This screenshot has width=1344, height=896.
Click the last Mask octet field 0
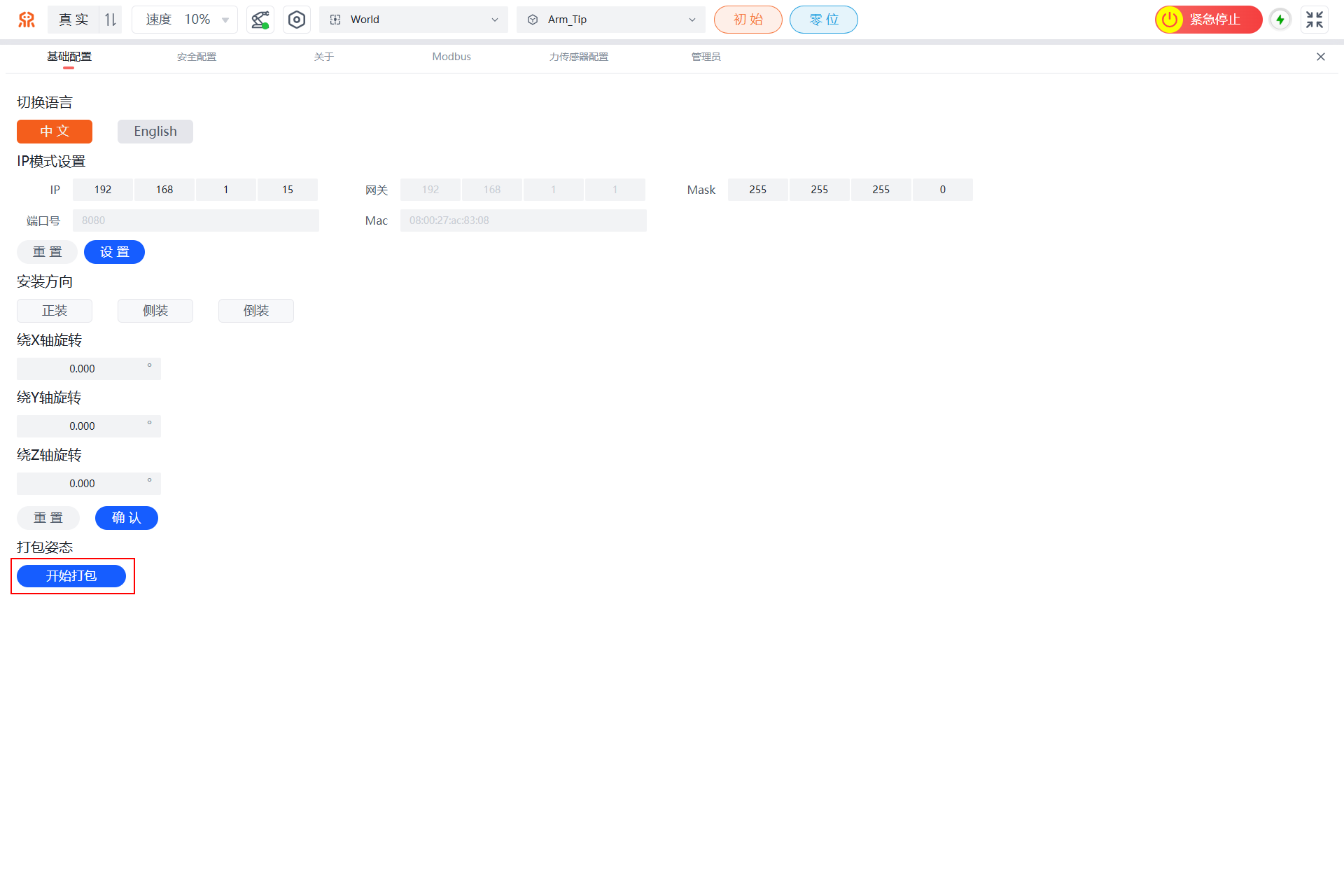click(943, 190)
